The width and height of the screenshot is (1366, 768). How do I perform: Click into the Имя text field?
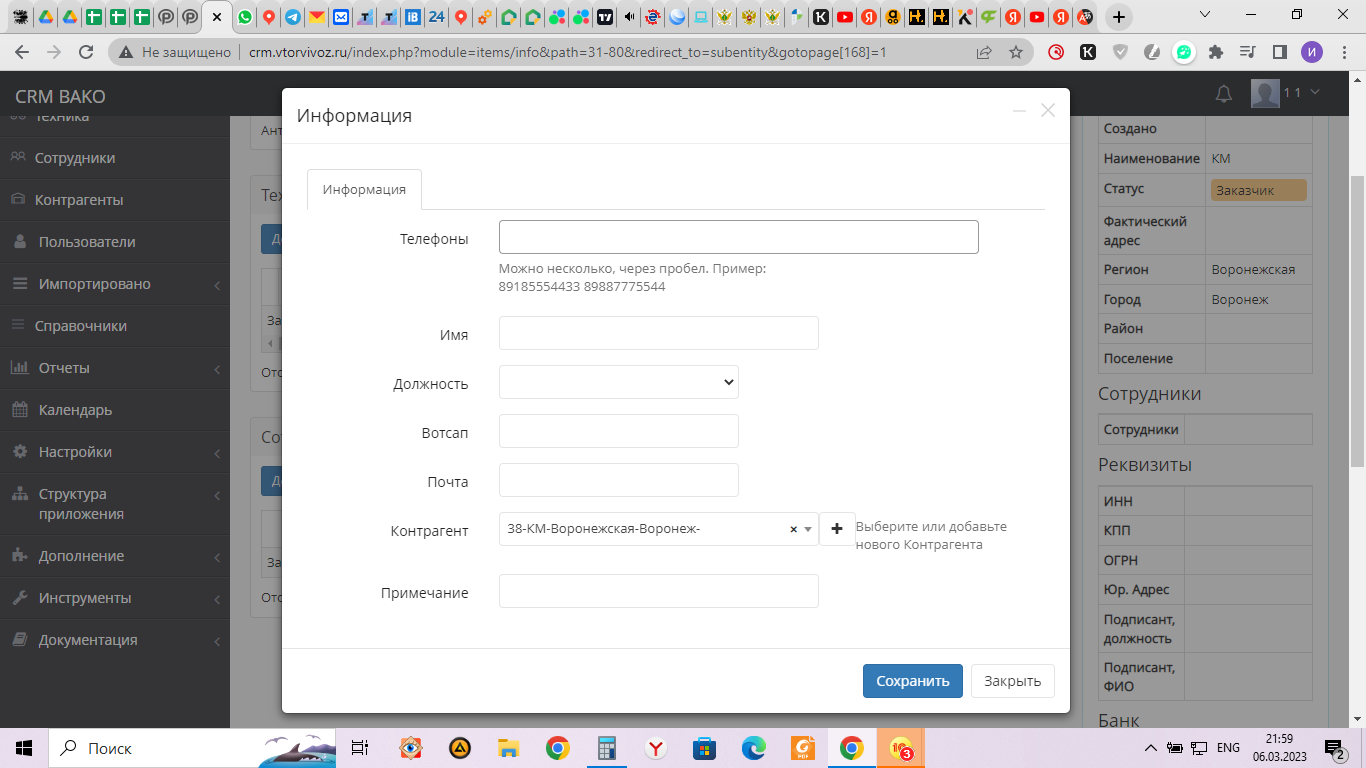click(659, 333)
